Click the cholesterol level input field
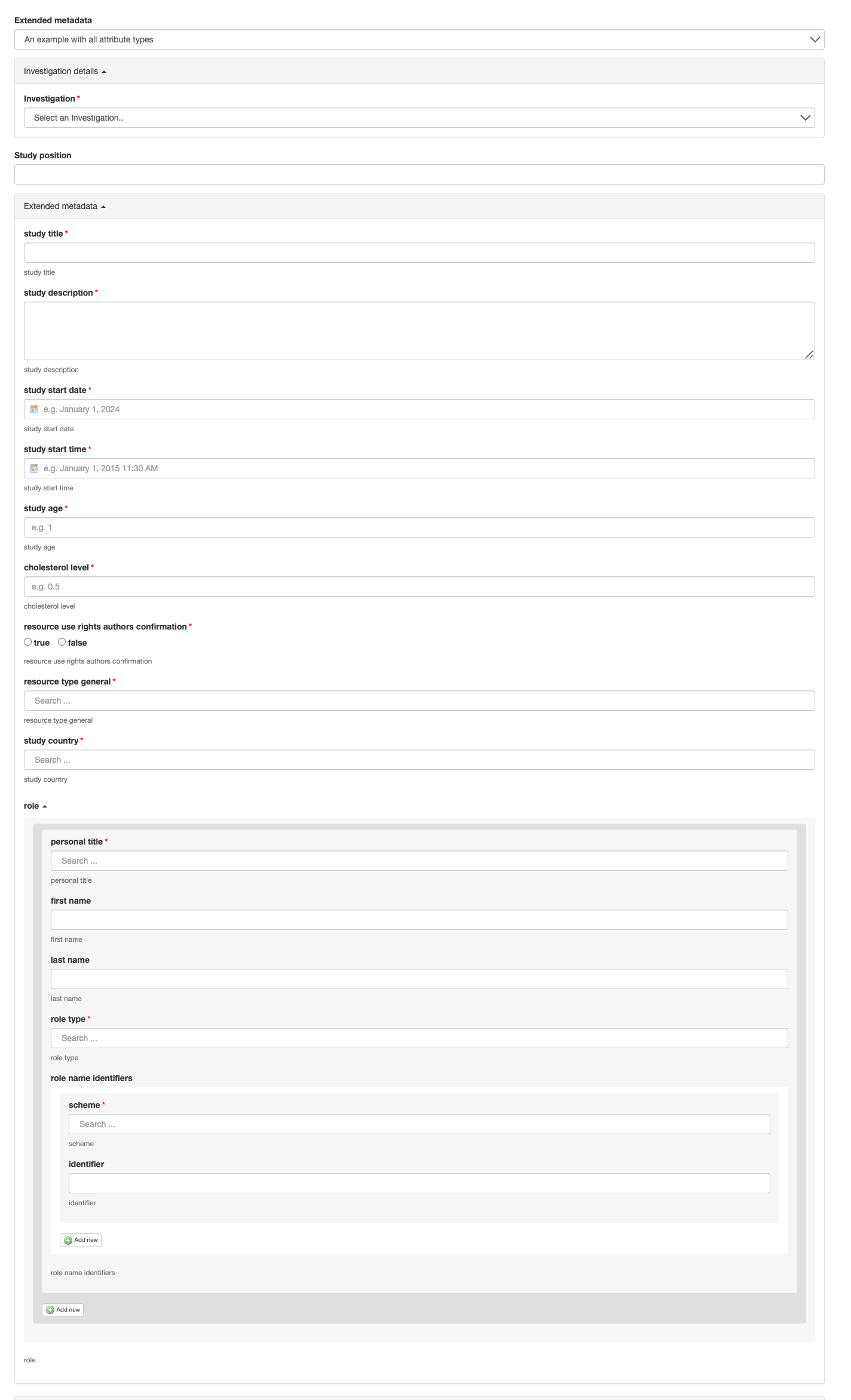 (x=419, y=587)
